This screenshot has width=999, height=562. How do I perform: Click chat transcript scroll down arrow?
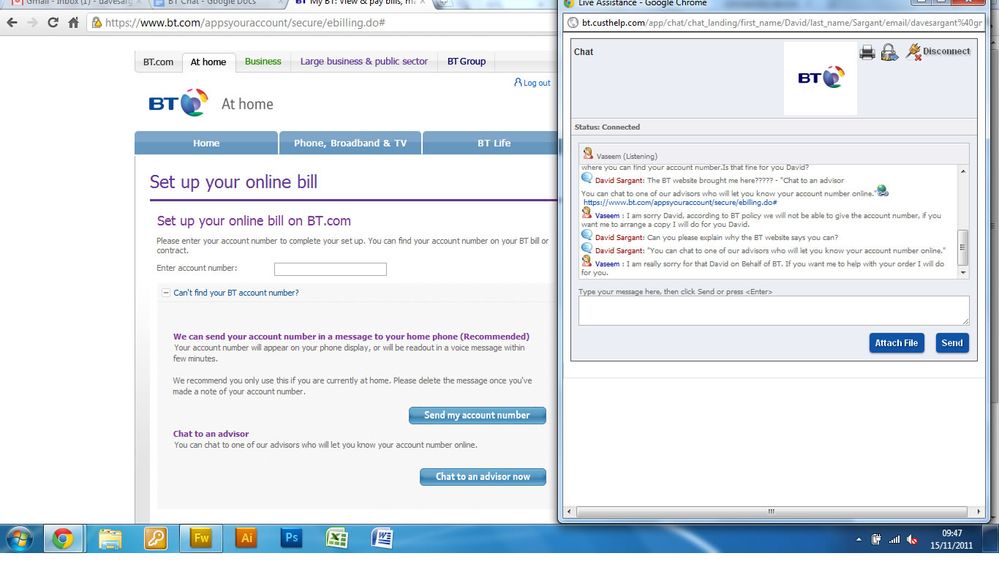(x=963, y=273)
